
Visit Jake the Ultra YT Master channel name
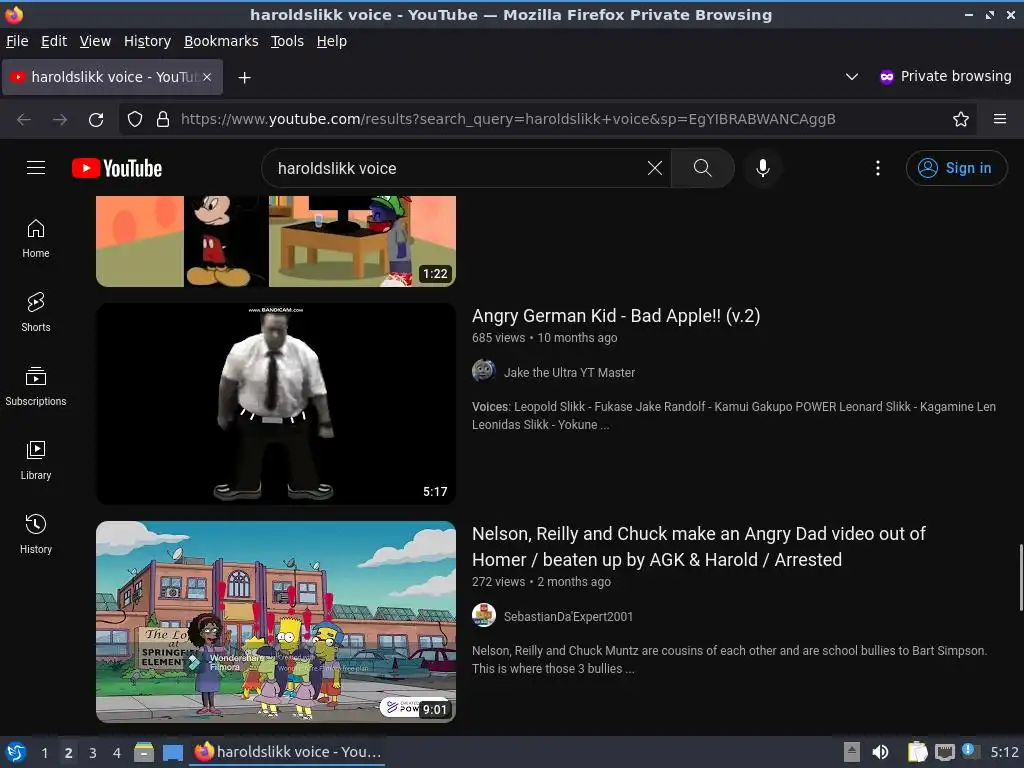pos(569,372)
